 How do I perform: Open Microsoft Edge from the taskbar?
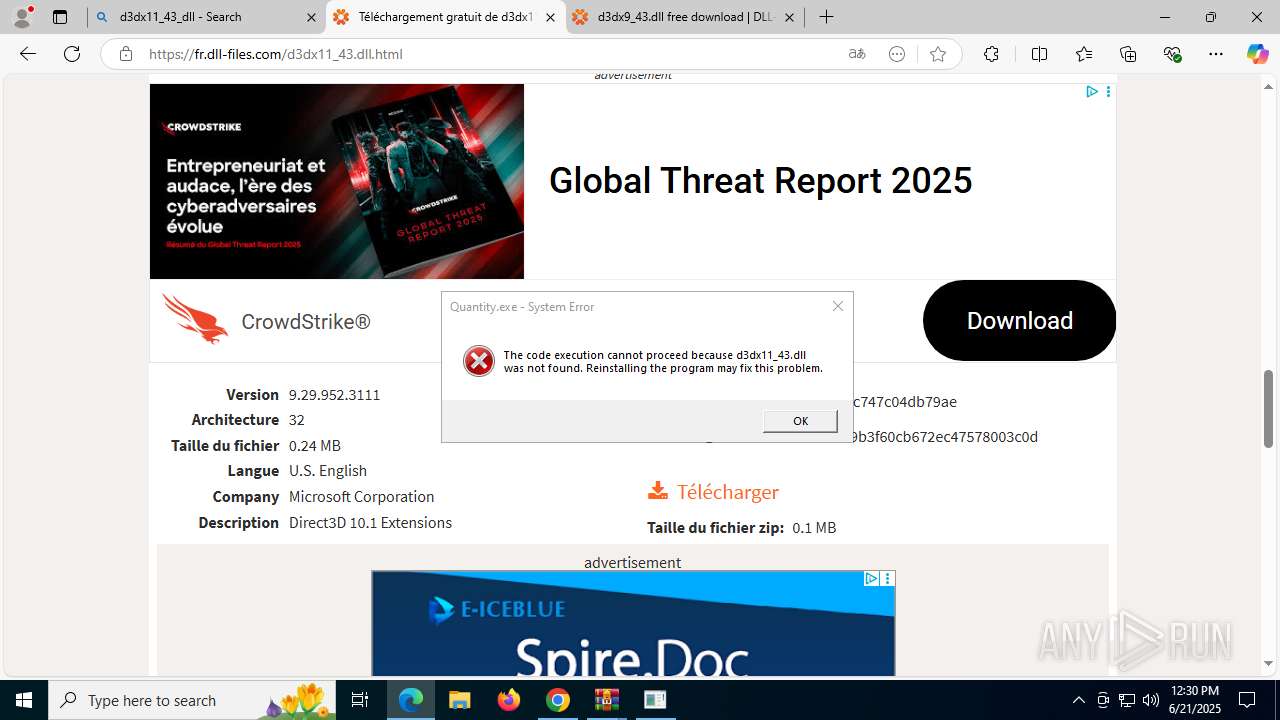coord(411,700)
